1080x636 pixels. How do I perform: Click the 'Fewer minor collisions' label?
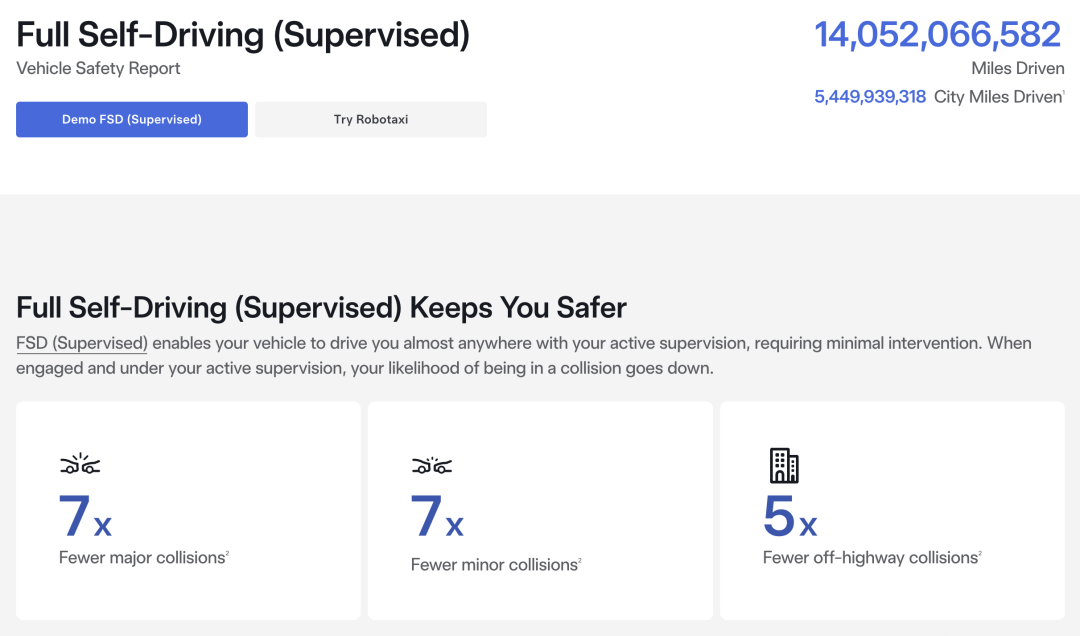click(x=495, y=564)
